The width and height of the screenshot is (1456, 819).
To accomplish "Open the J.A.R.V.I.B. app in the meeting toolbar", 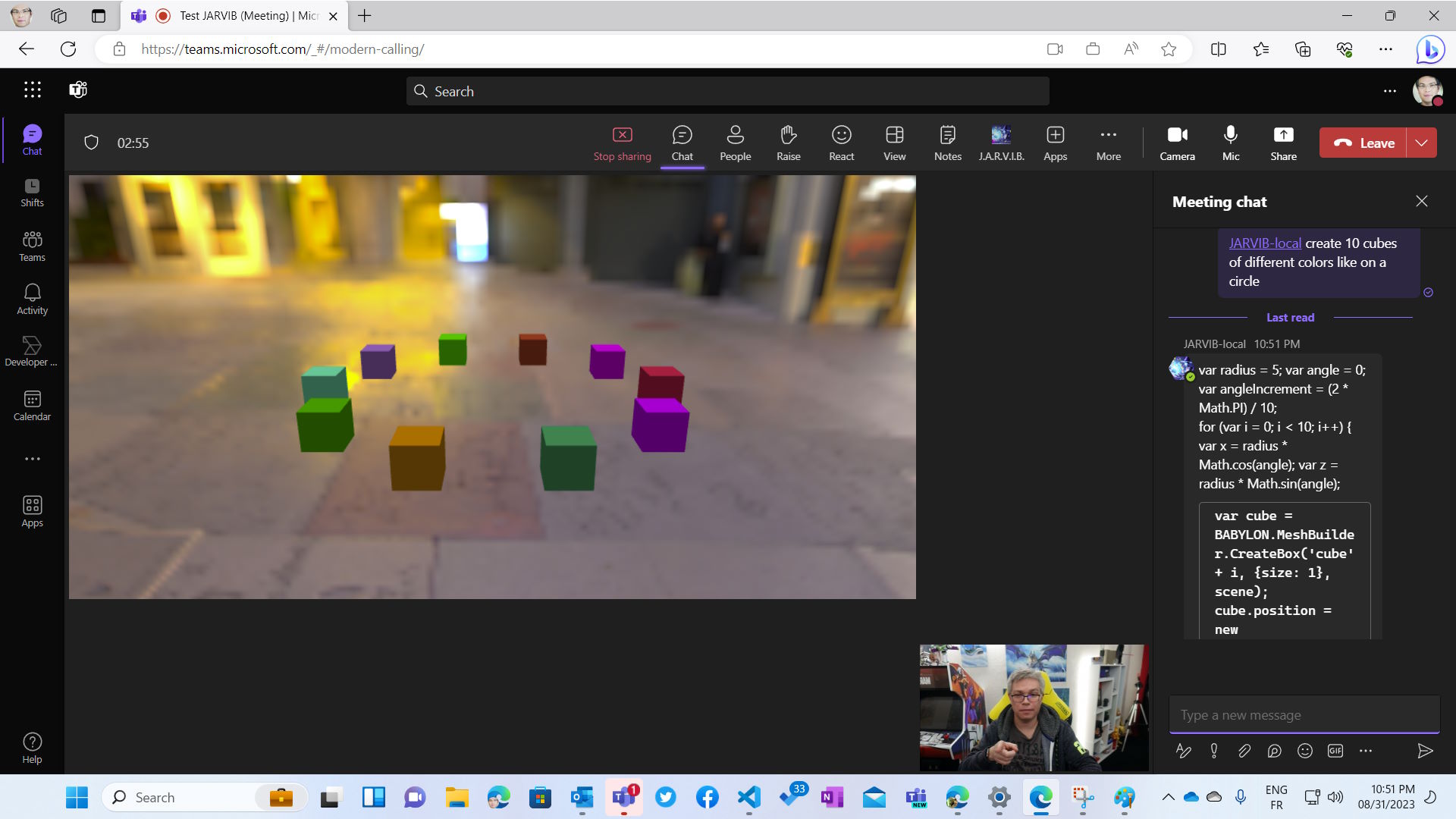I will coord(1001,143).
